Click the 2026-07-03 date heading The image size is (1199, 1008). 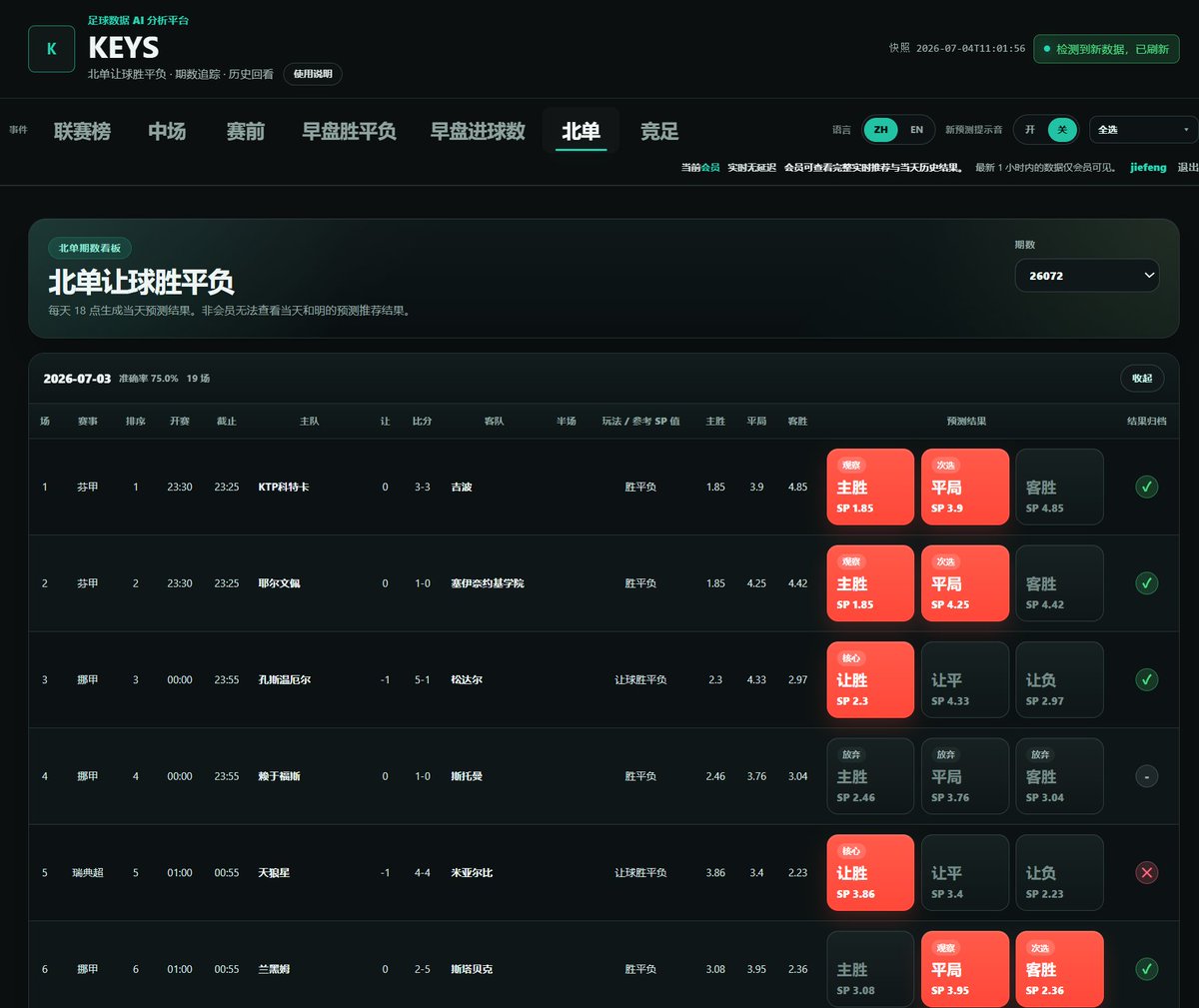tap(77, 379)
